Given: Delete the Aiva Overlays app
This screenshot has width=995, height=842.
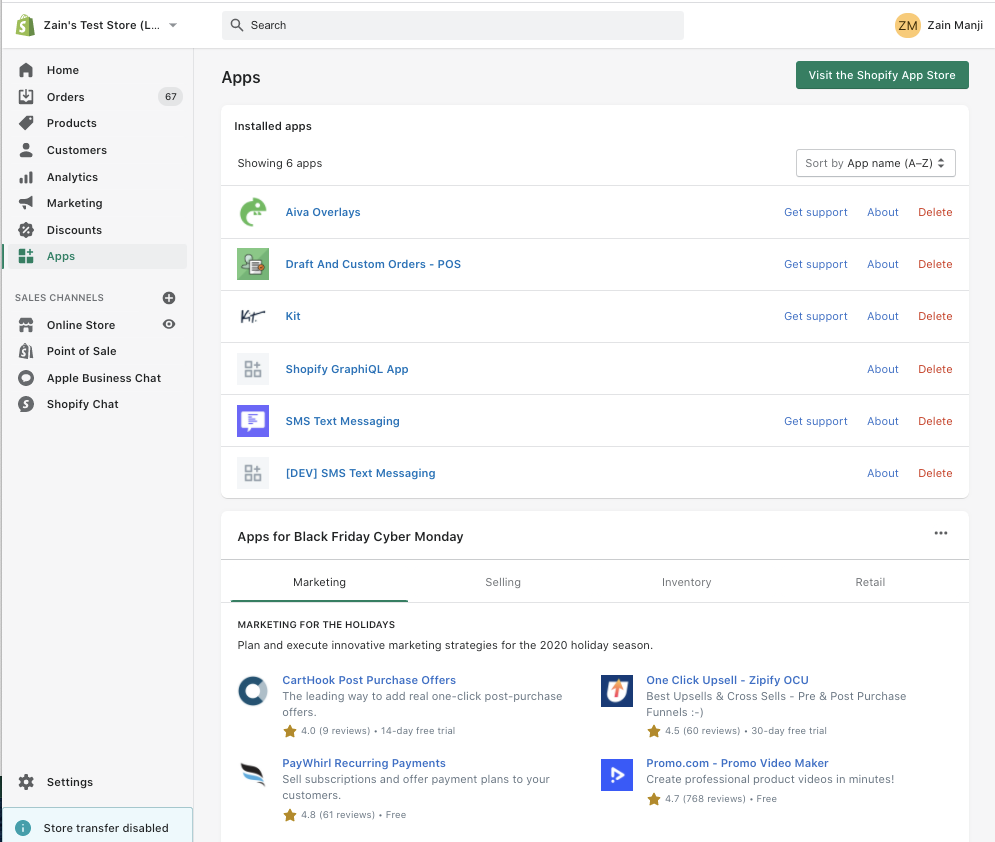Looking at the screenshot, I should tap(935, 212).
